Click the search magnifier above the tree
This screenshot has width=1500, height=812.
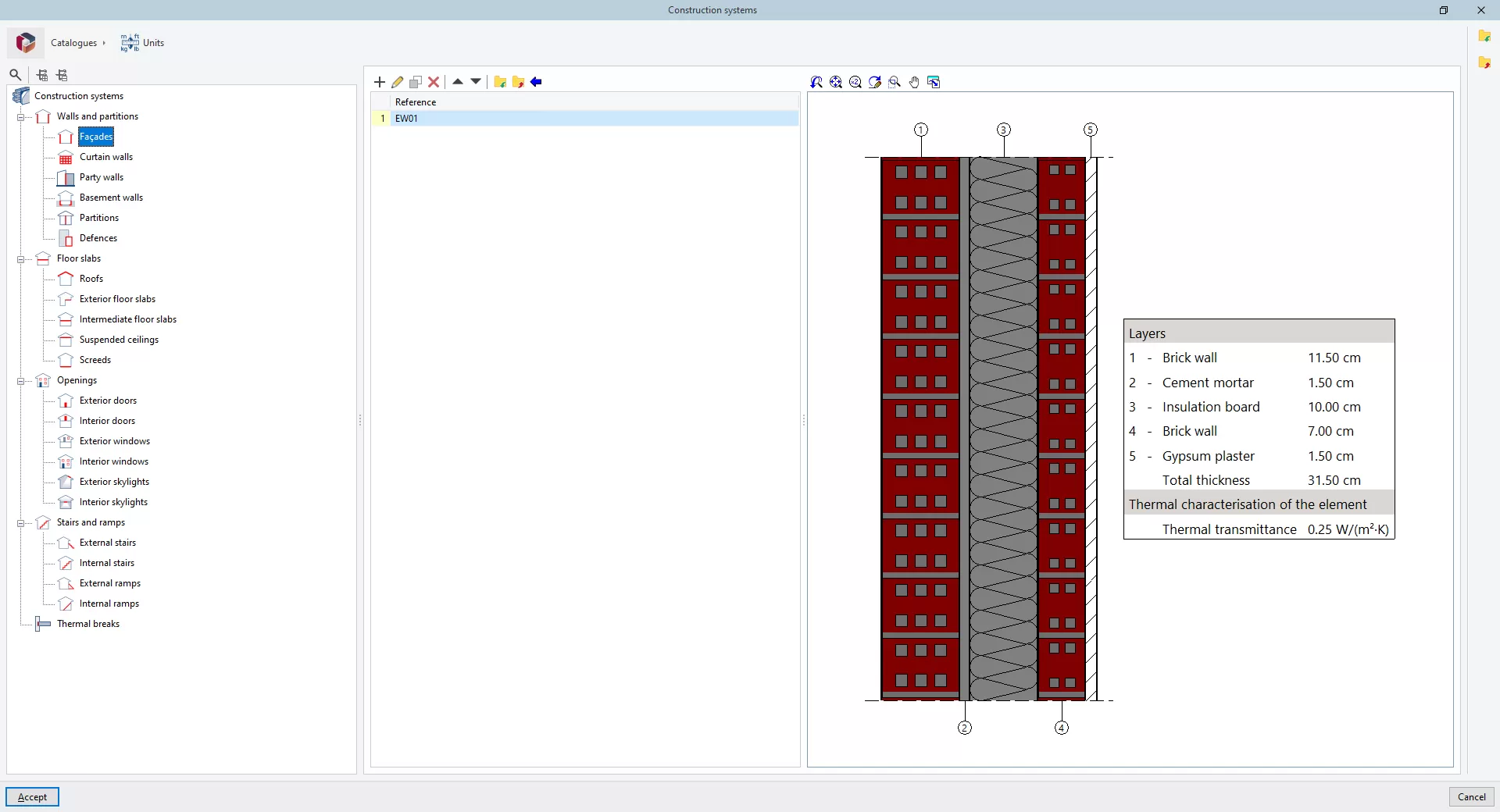click(15, 75)
